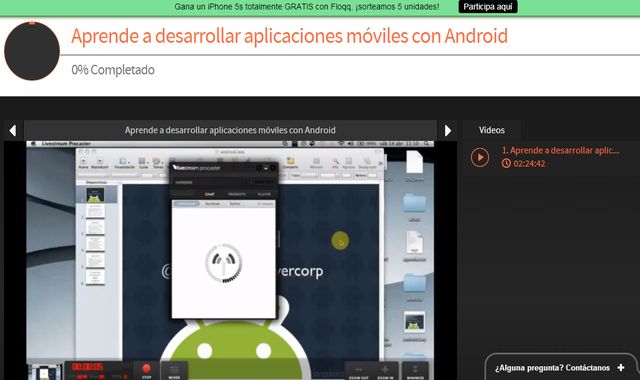Open the Videos tab
This screenshot has width=640, height=380.
491,130
